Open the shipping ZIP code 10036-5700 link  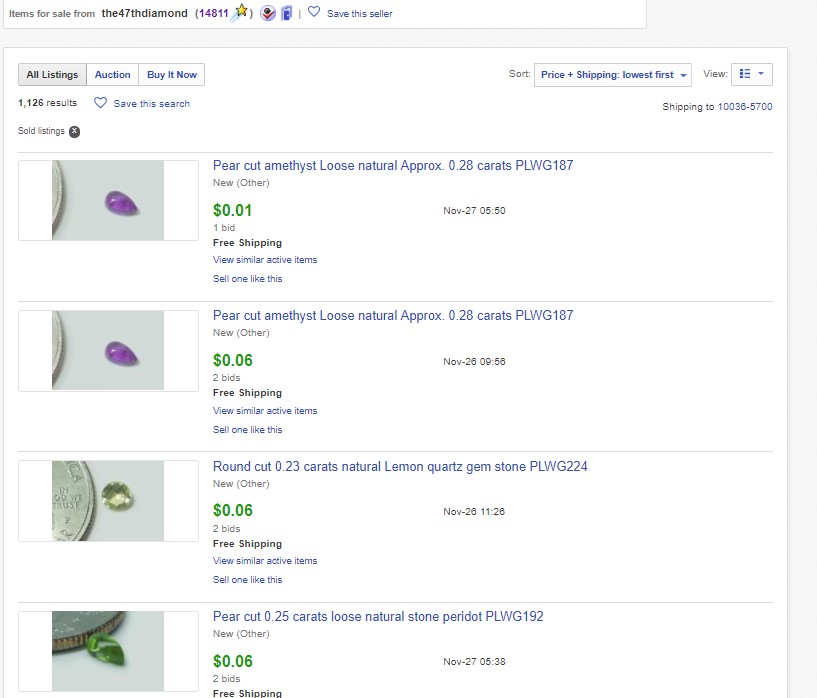pyautogui.click(x=745, y=106)
